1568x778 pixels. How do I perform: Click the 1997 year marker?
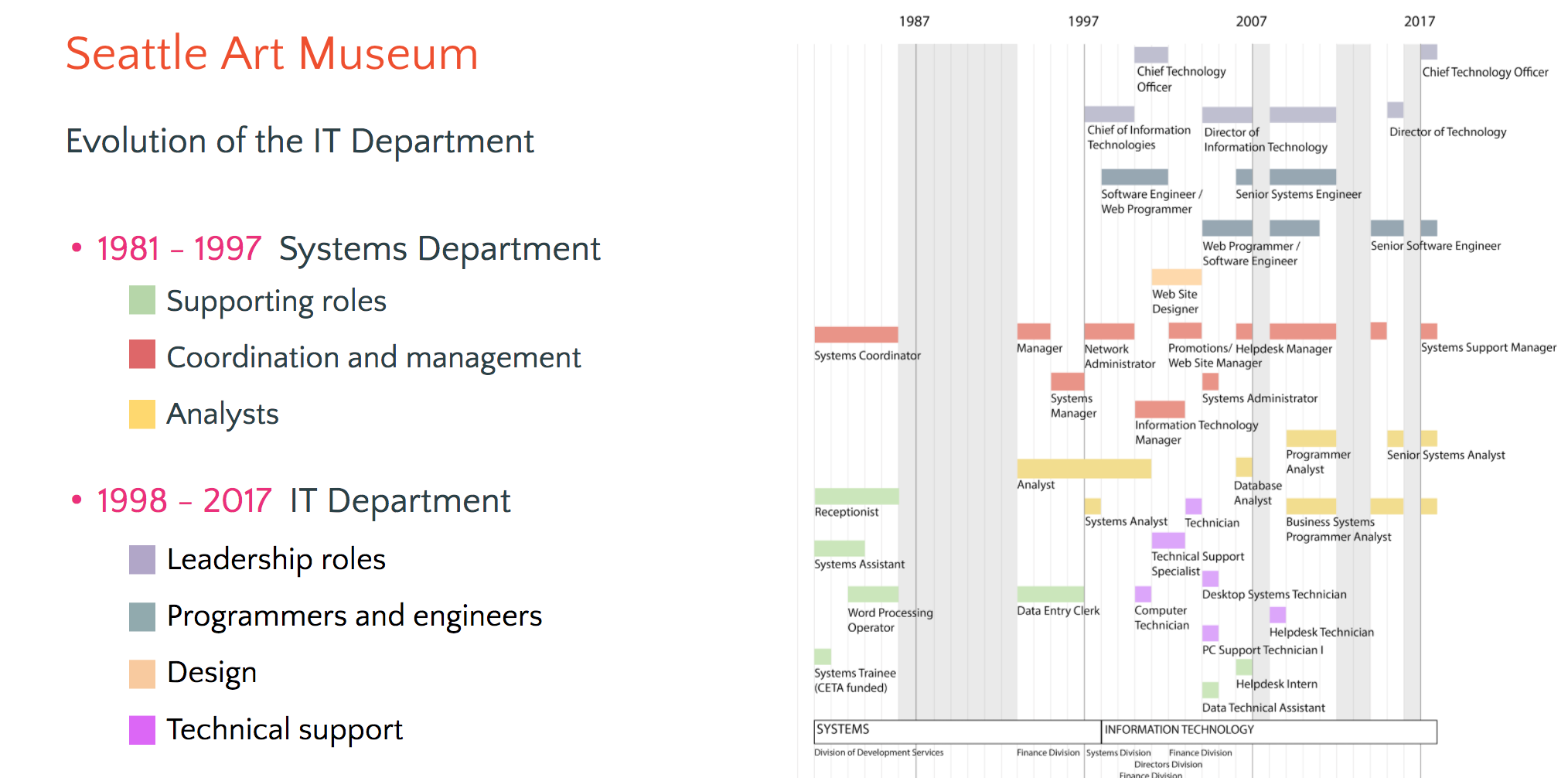tap(1083, 22)
